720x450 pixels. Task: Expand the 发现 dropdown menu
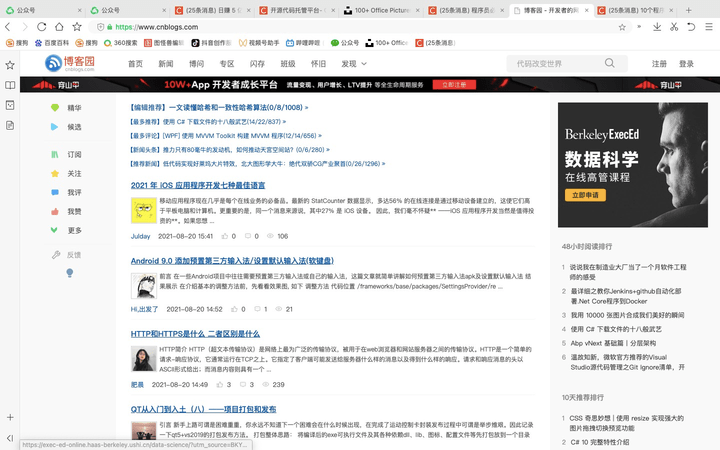(x=354, y=64)
